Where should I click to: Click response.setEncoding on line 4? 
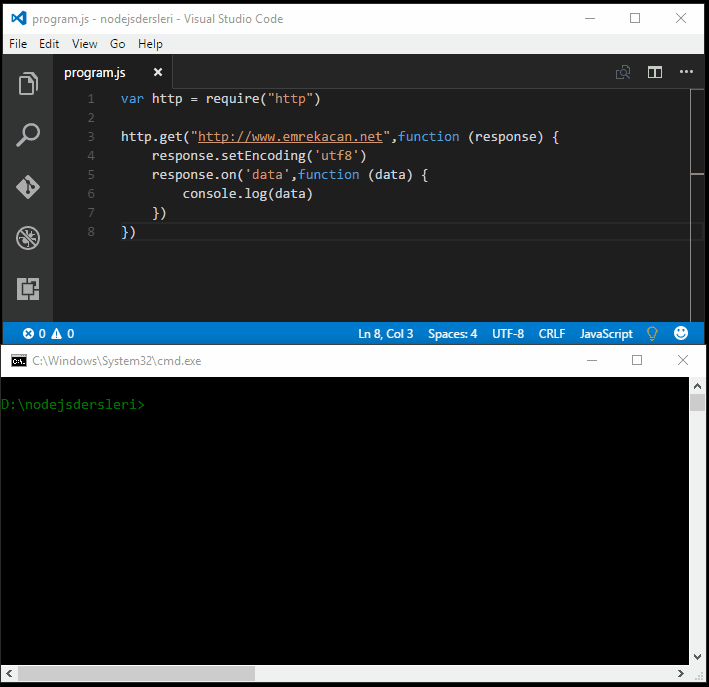tap(229, 156)
